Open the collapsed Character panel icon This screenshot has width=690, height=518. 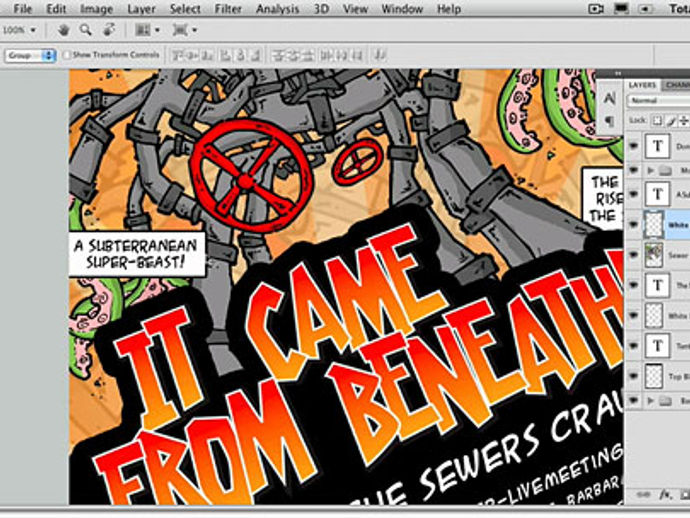click(609, 98)
